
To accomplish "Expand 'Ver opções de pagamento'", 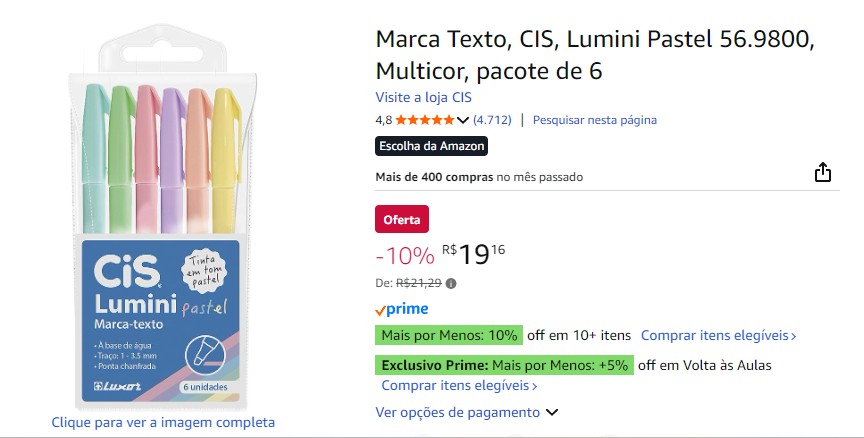I will point(466,412).
